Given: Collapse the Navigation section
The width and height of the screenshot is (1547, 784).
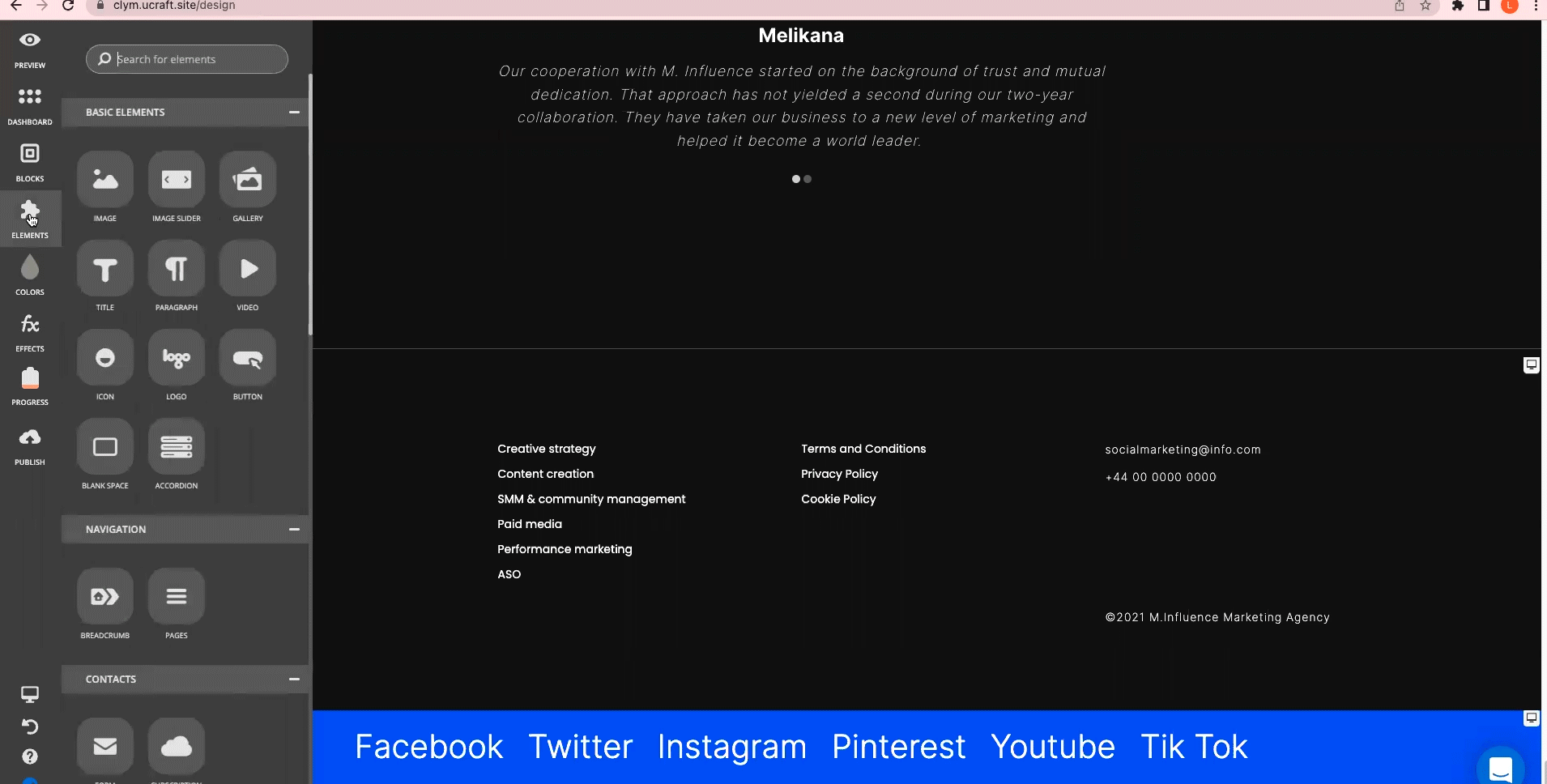Looking at the screenshot, I should (x=294, y=529).
